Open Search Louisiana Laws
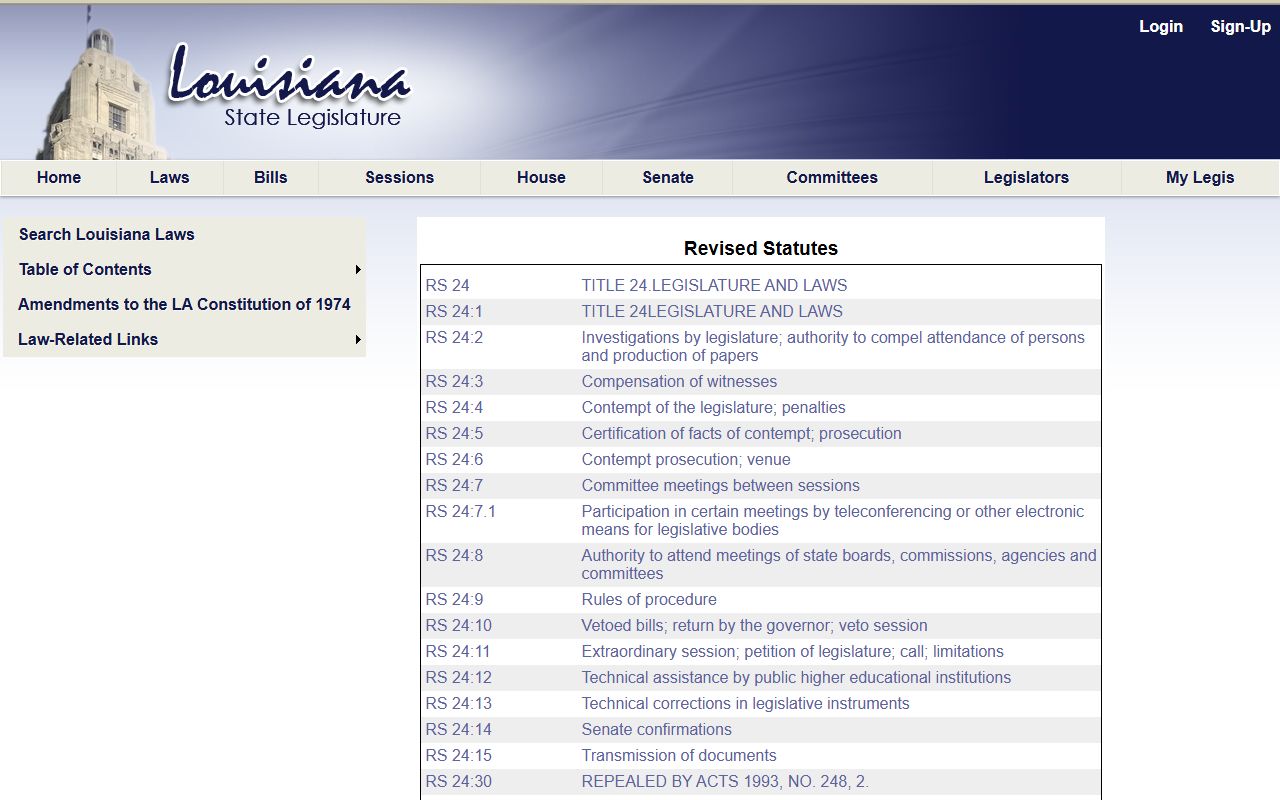 click(107, 234)
